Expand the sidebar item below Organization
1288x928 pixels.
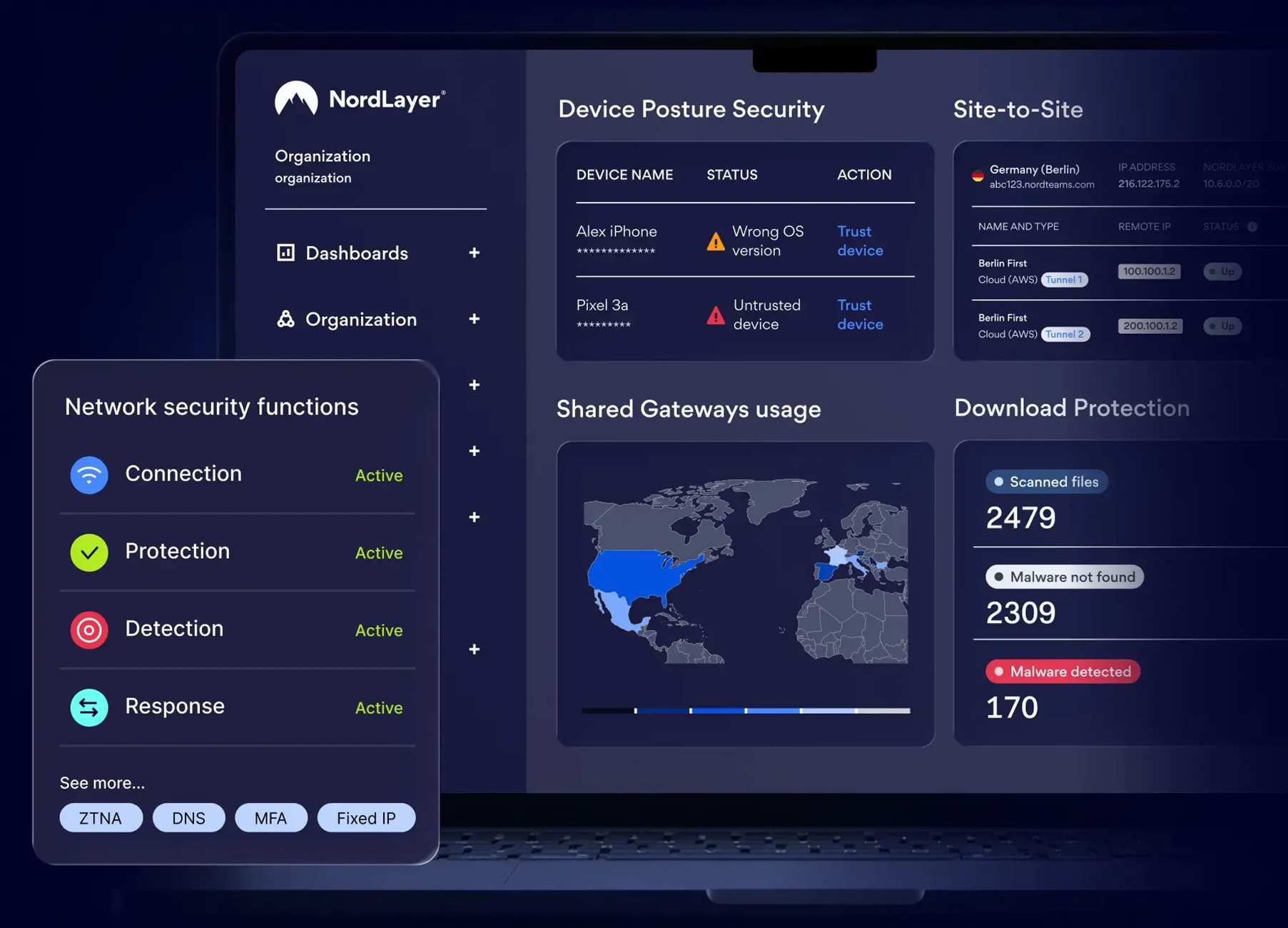click(x=474, y=385)
